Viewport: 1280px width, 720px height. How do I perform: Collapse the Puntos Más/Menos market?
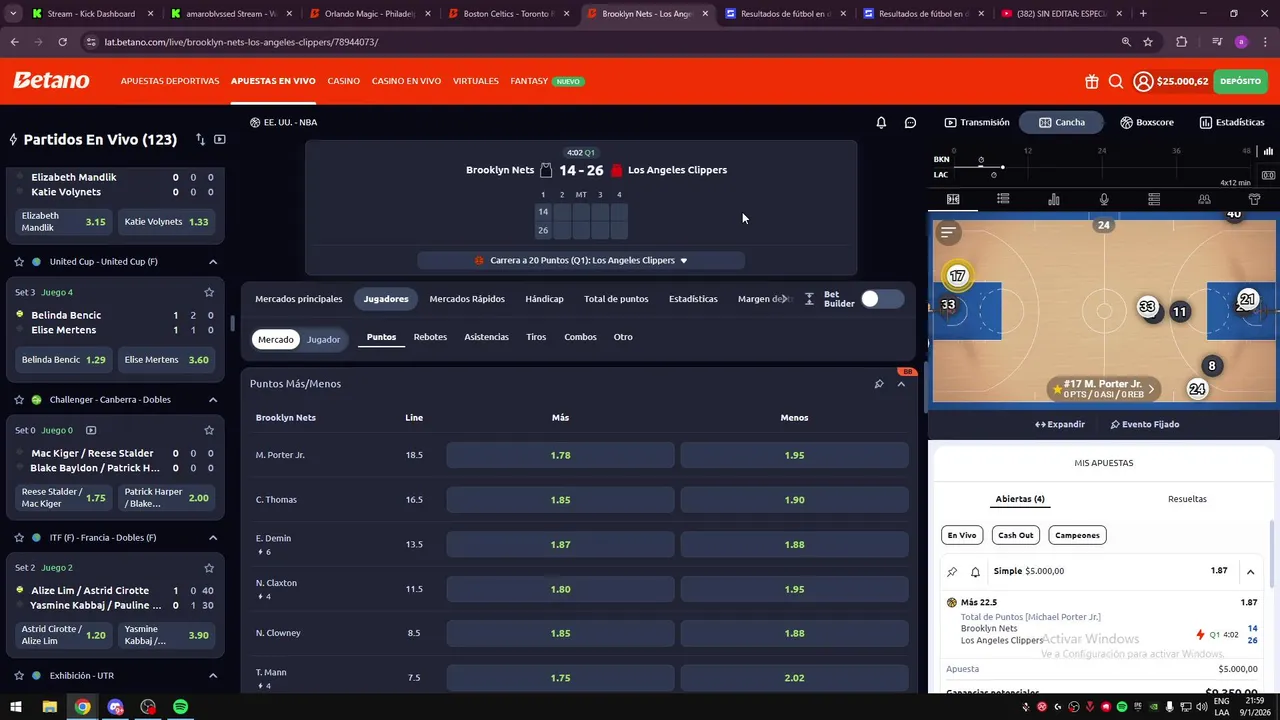(901, 384)
